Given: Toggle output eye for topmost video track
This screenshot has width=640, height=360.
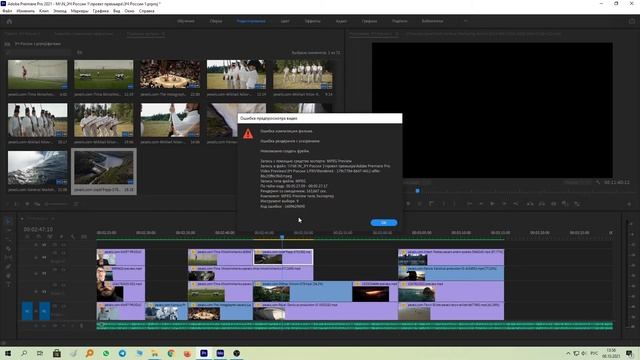Looking at the screenshot, I should coord(64,245).
